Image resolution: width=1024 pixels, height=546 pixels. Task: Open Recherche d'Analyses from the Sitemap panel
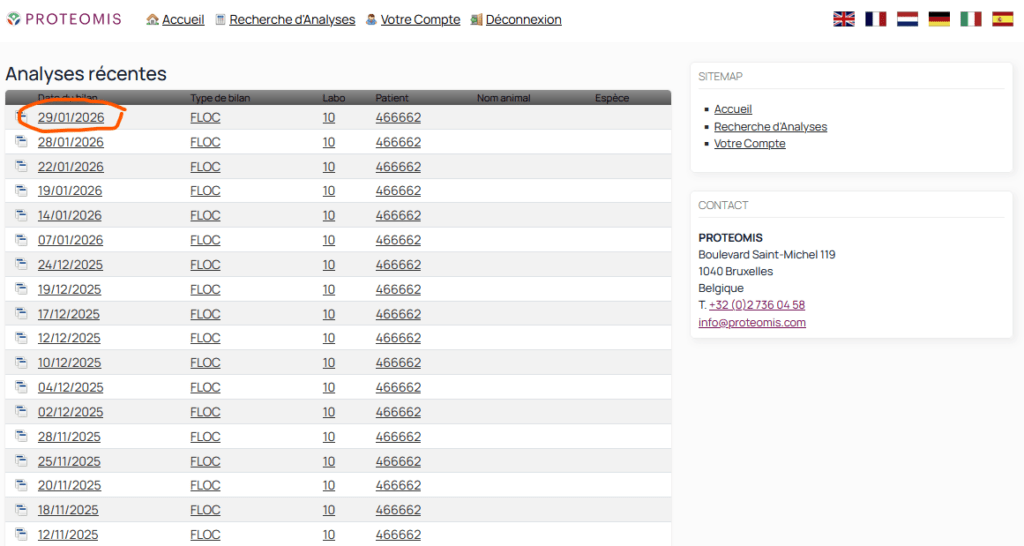point(770,127)
